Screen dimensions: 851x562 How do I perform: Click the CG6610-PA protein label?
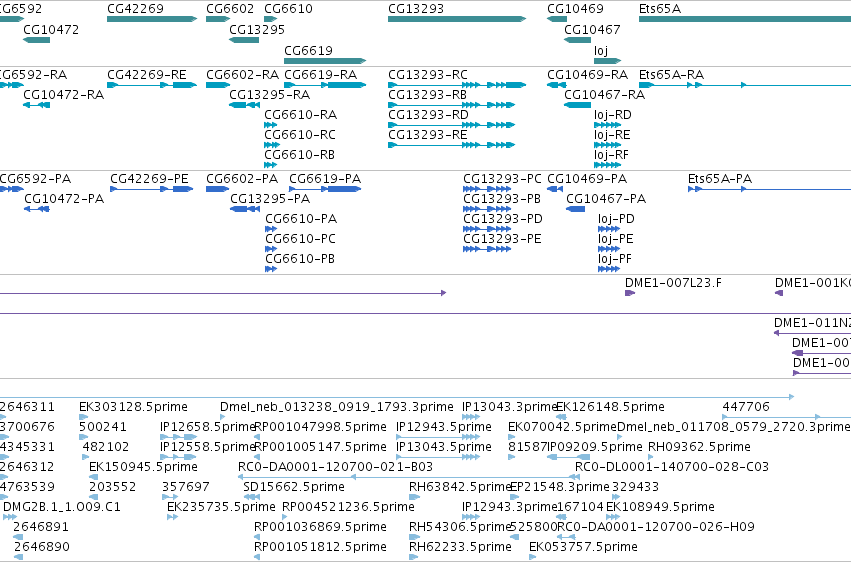point(301,219)
